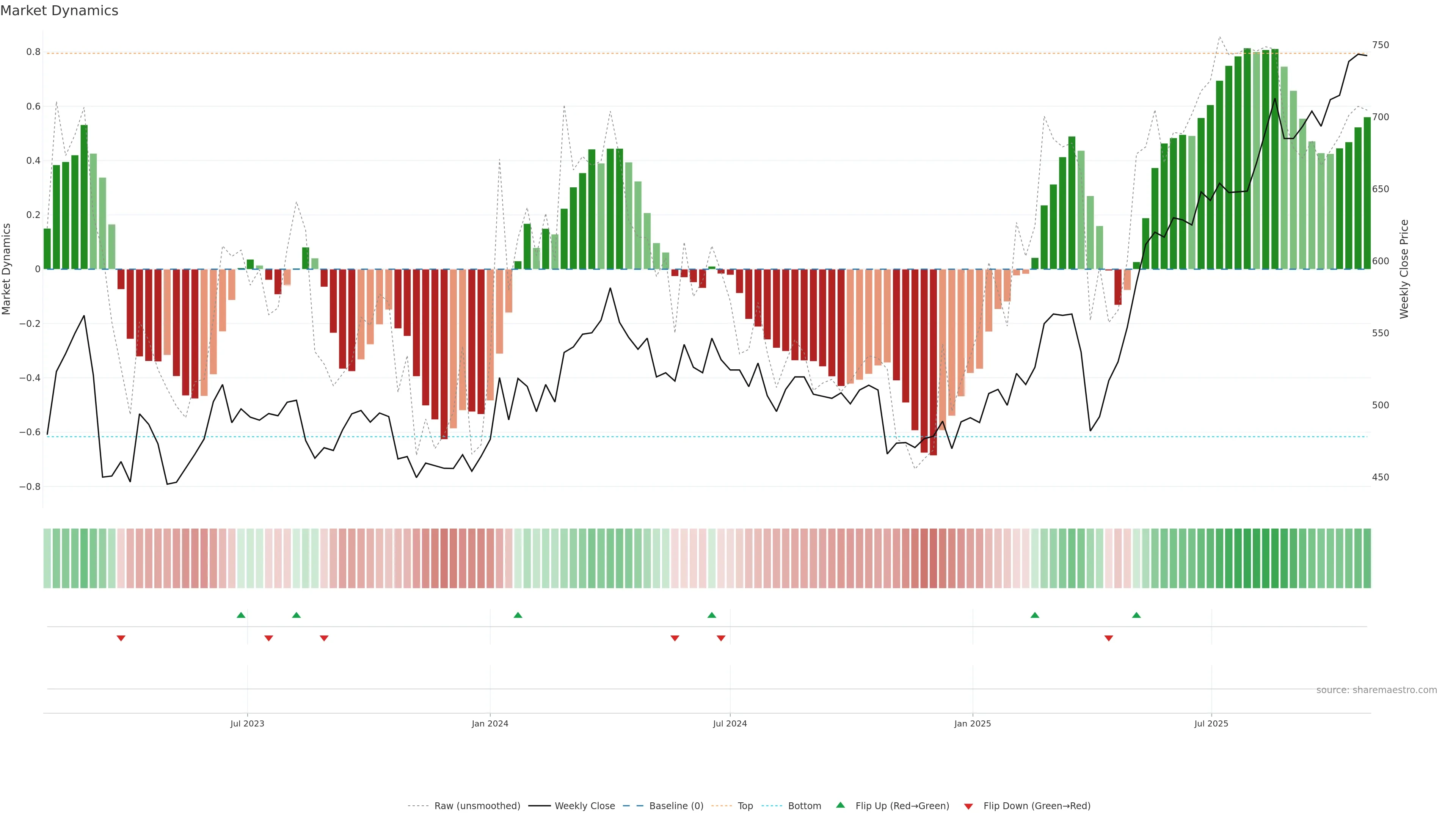This screenshot has width=1456, height=819.
Task: Toggle the Top legend entry
Action: [745, 806]
